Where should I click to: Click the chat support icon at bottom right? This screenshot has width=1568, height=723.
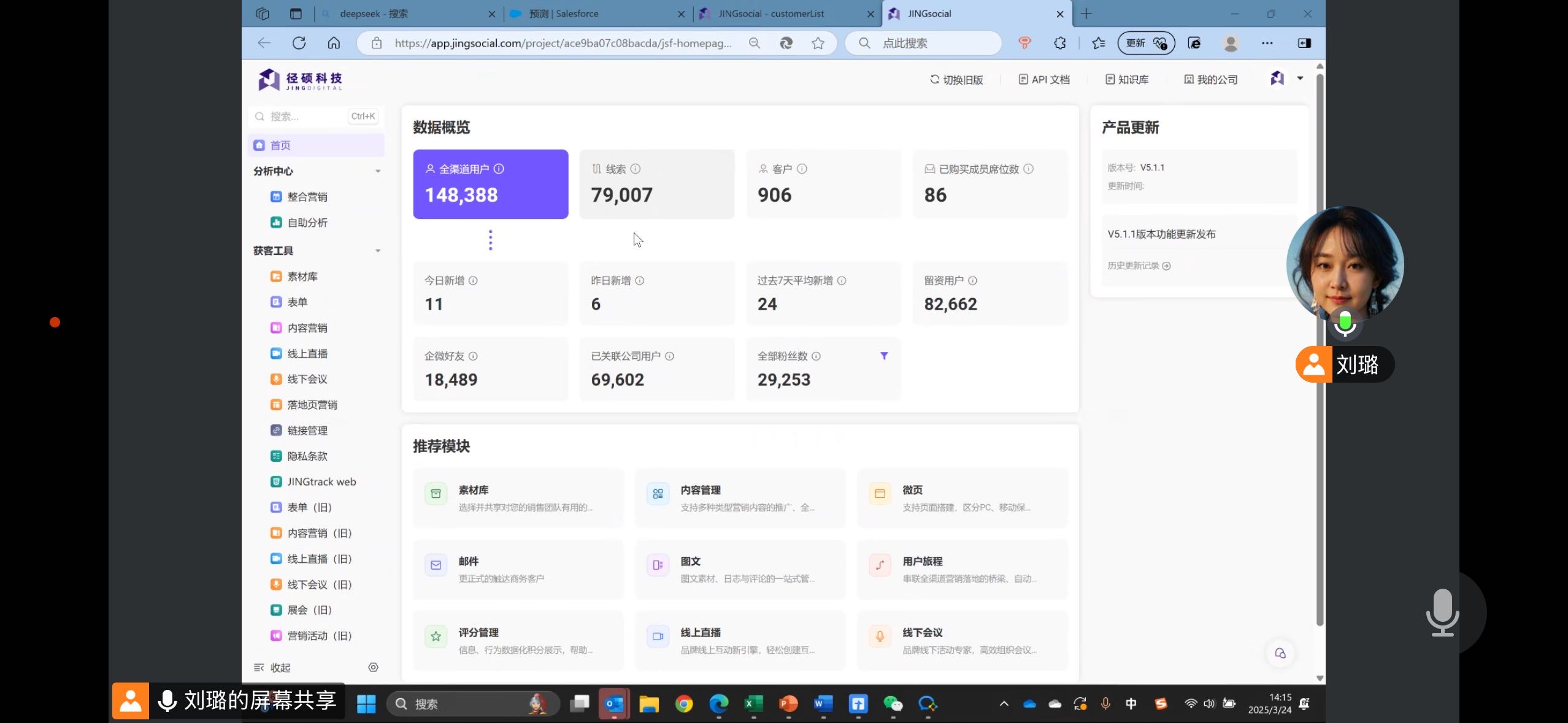coord(1280,653)
